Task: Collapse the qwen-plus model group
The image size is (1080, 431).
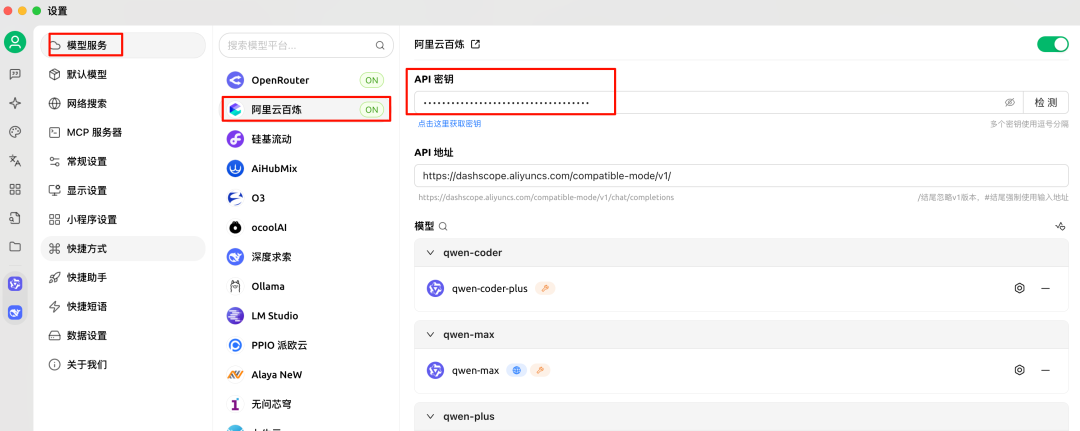Action: [x=431, y=416]
